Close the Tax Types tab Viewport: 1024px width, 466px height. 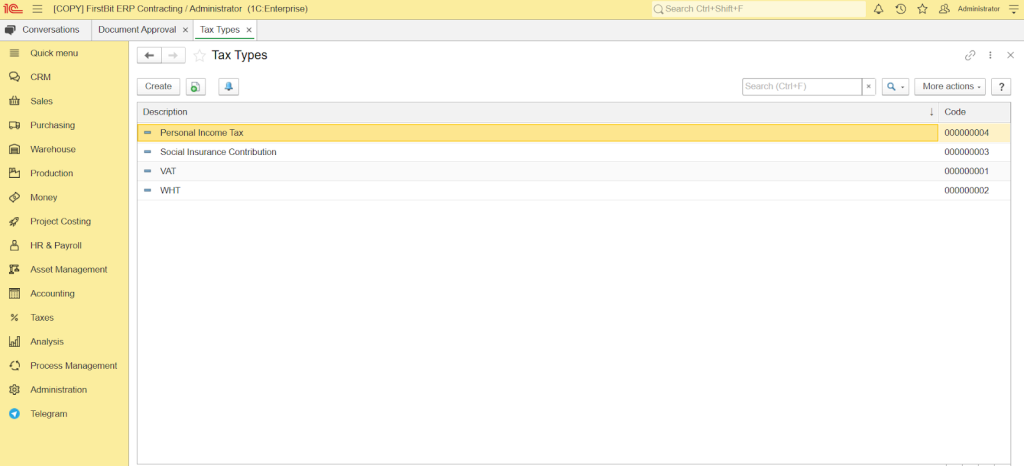coord(250,30)
